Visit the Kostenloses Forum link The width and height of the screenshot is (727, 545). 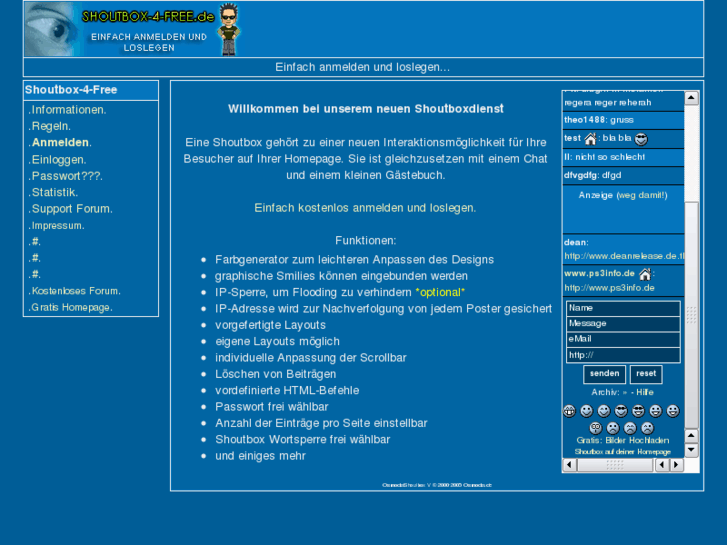[x=74, y=291]
